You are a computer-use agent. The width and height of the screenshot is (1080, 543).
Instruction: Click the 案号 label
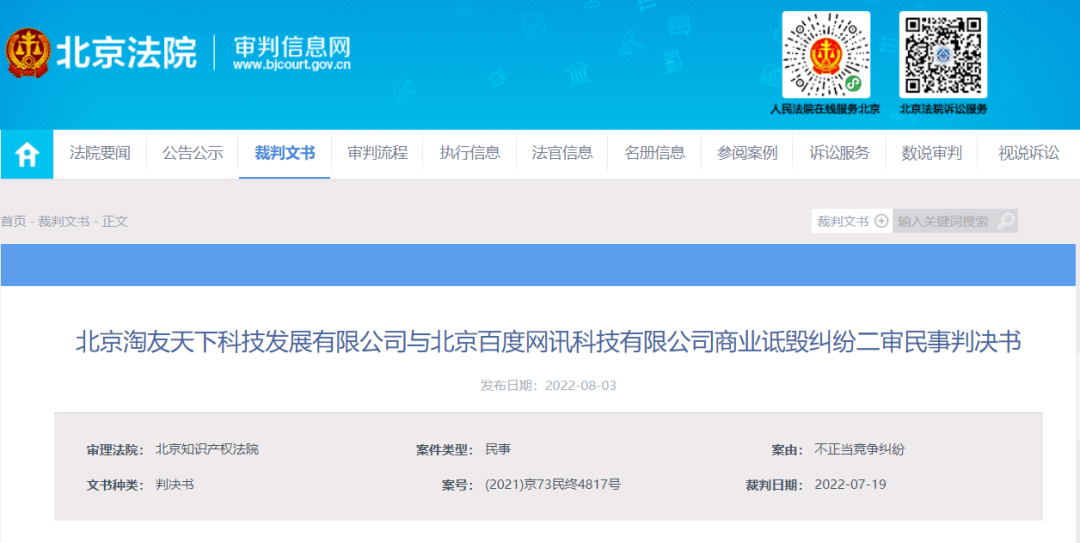457,485
